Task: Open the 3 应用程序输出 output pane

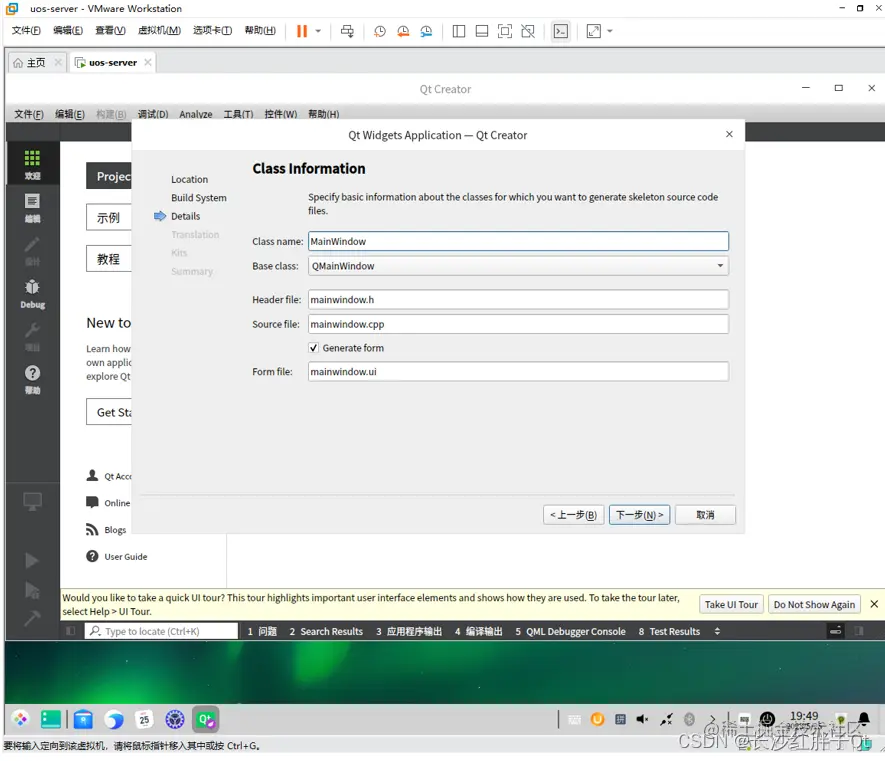Action: 409,631
